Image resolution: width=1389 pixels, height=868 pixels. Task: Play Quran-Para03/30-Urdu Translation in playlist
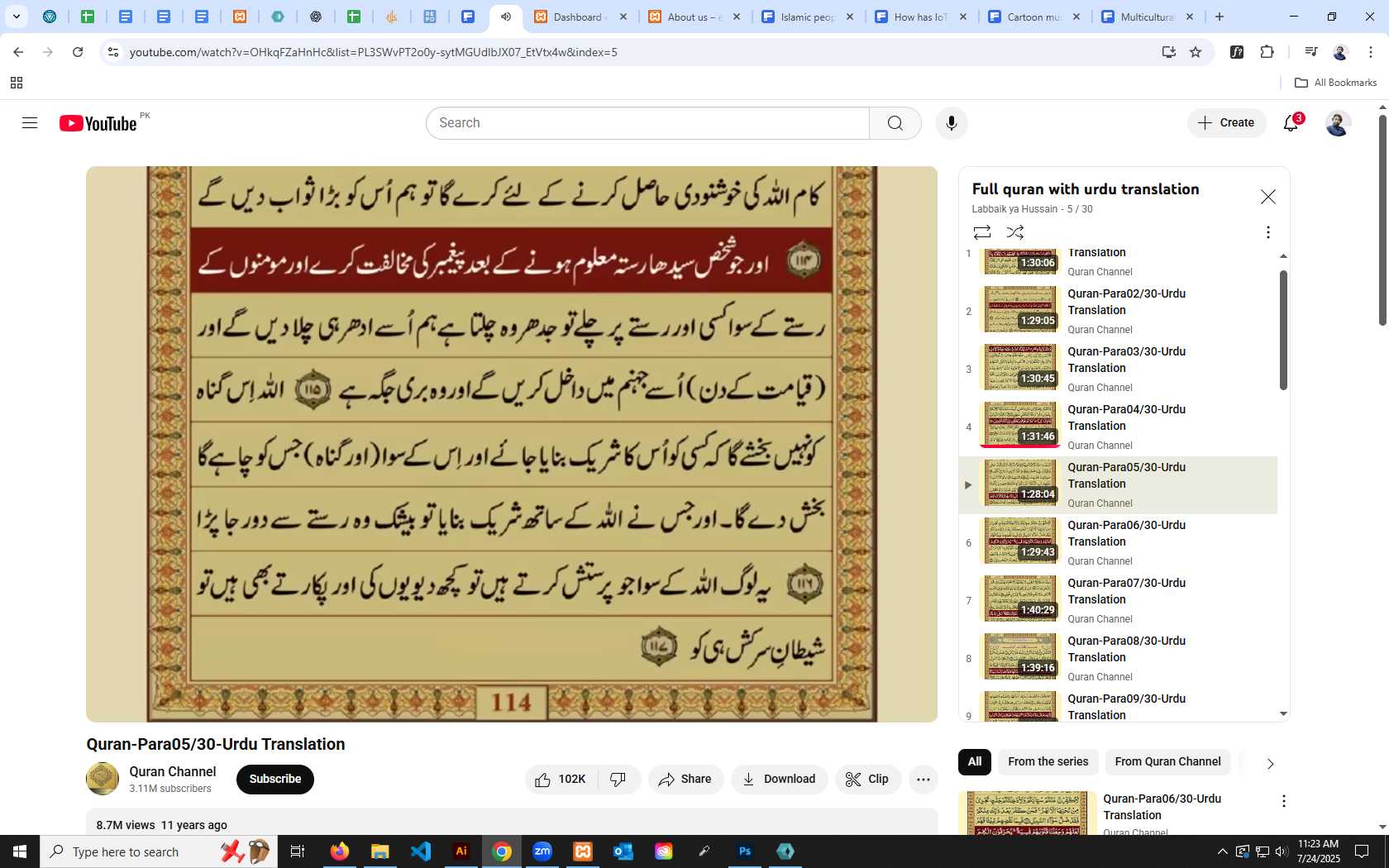[x=1118, y=369]
